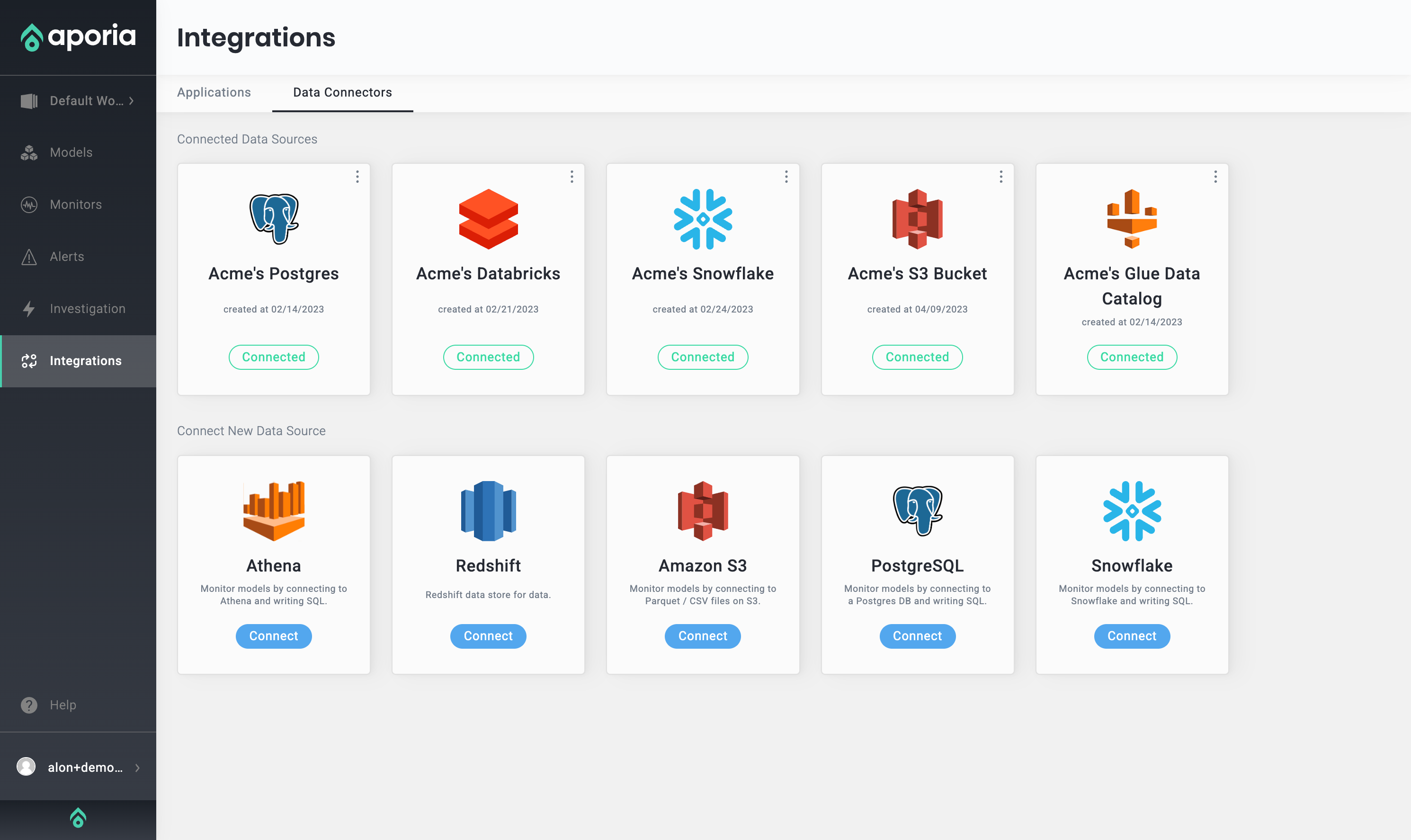Click the Athena data source logo

pyautogui.click(x=273, y=510)
